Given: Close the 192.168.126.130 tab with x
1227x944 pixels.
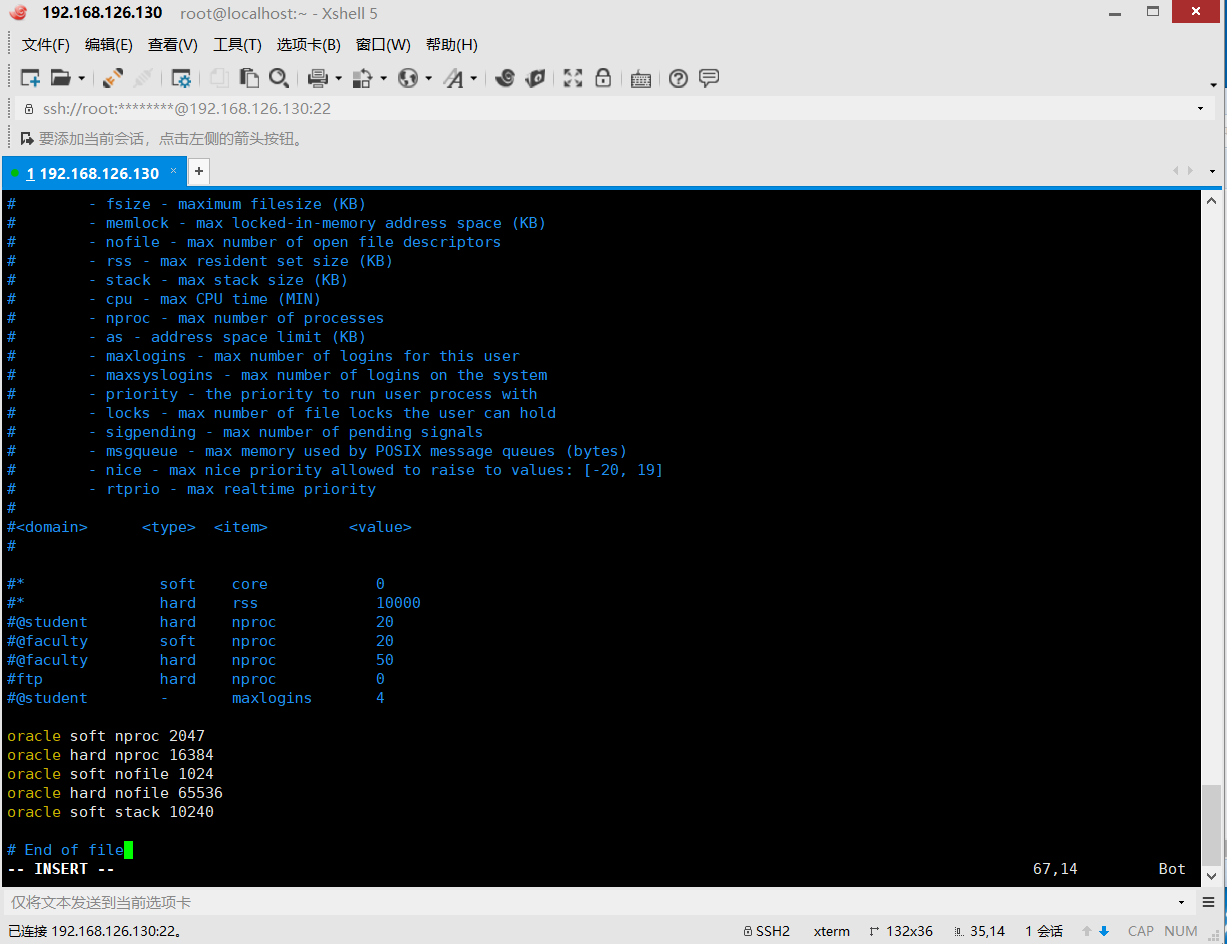Looking at the screenshot, I should [173, 171].
